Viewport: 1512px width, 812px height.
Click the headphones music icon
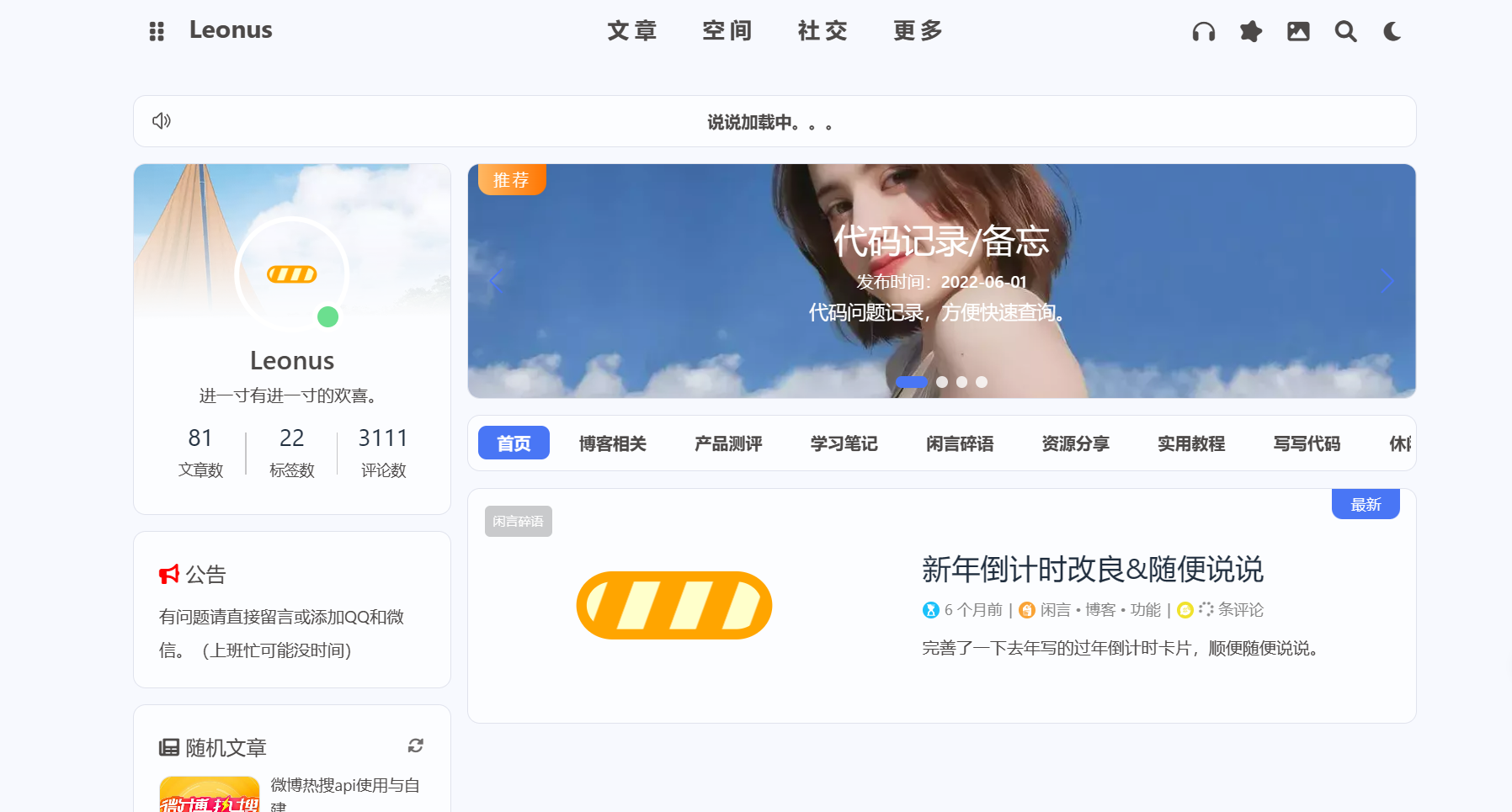coord(1204,31)
